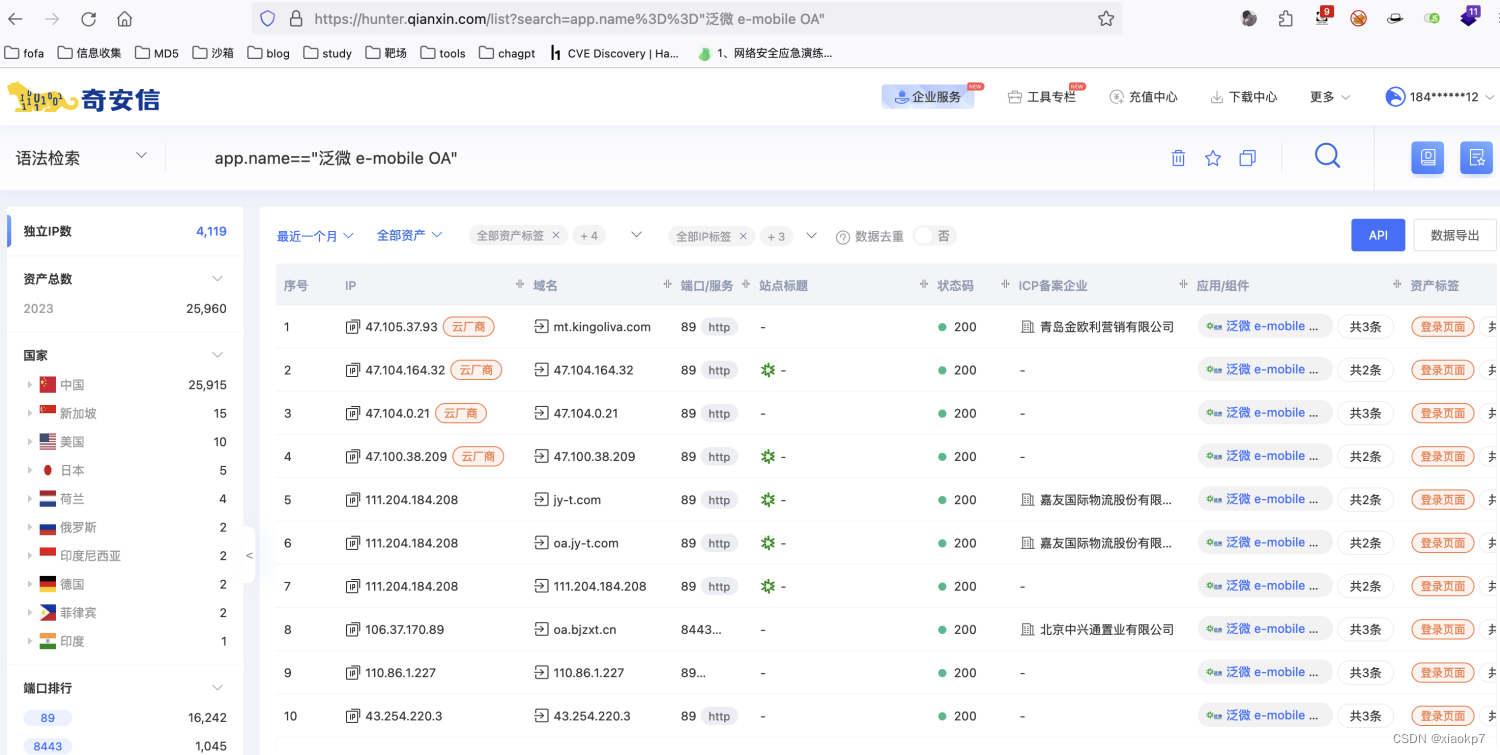Click the 独立IP数 entry in the sidebar
Screen dimensions: 1500x755
125,231
